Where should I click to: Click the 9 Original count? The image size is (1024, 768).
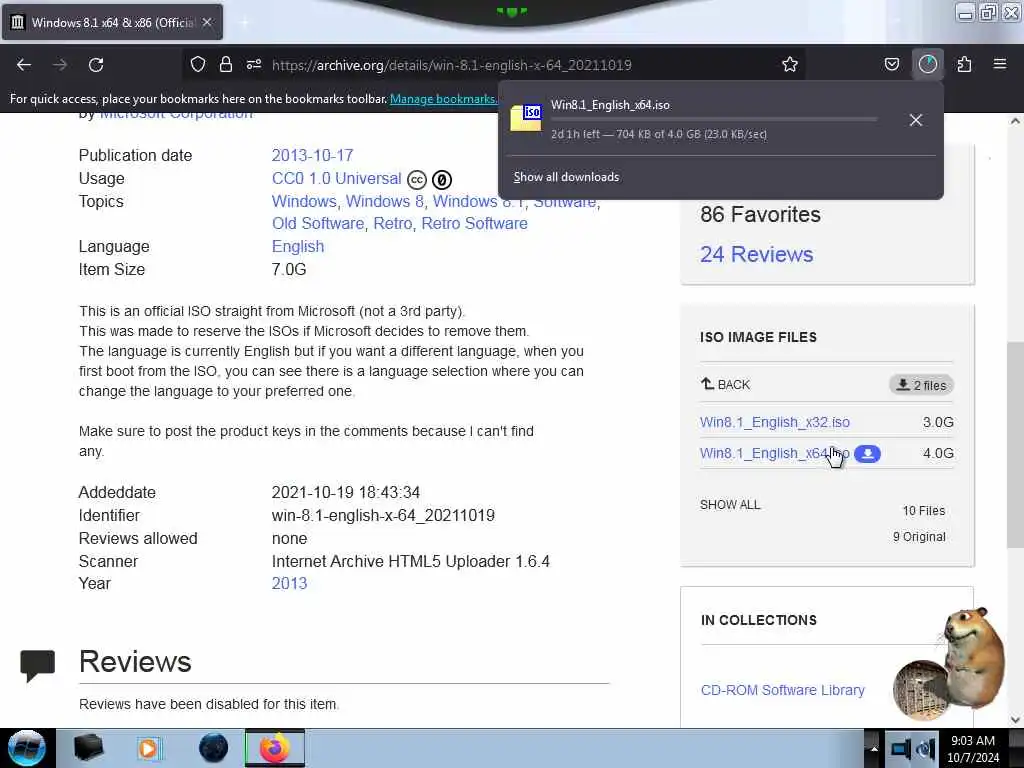click(919, 537)
